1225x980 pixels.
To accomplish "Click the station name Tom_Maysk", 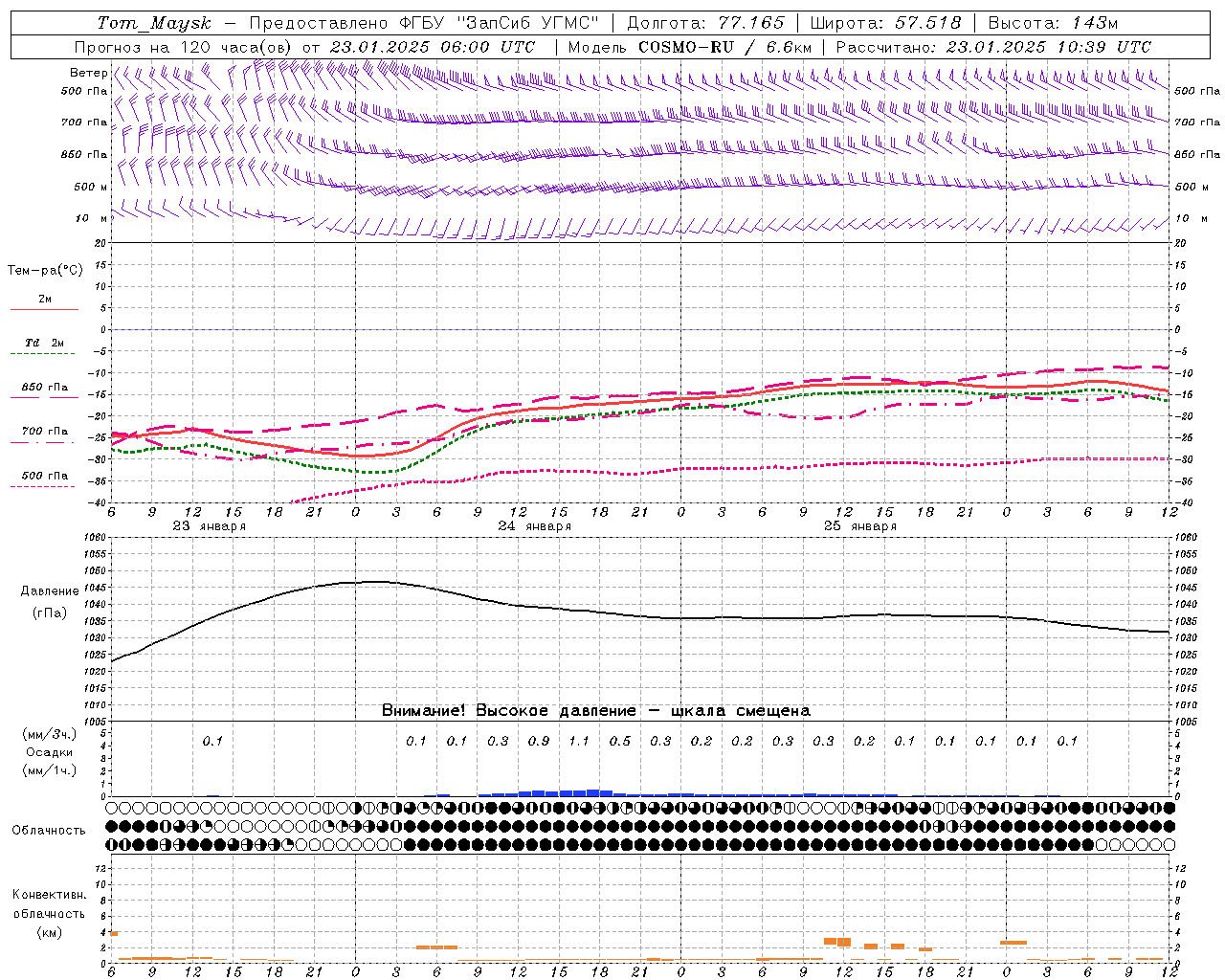I will (154, 23).
